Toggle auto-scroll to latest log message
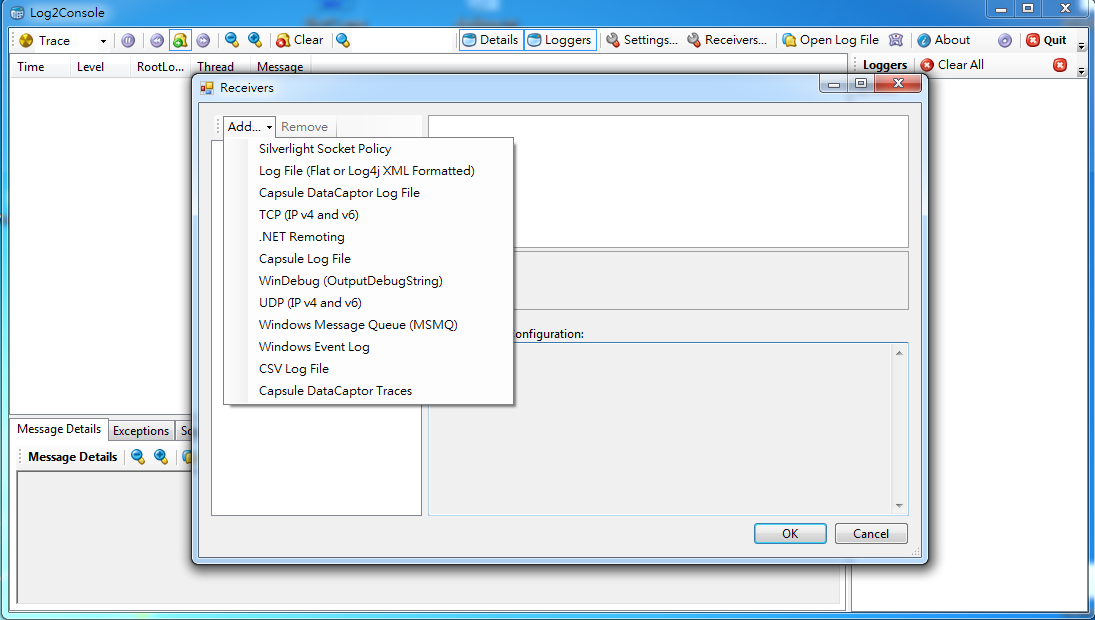Screen dimensions: 1095x620 tap(180, 40)
